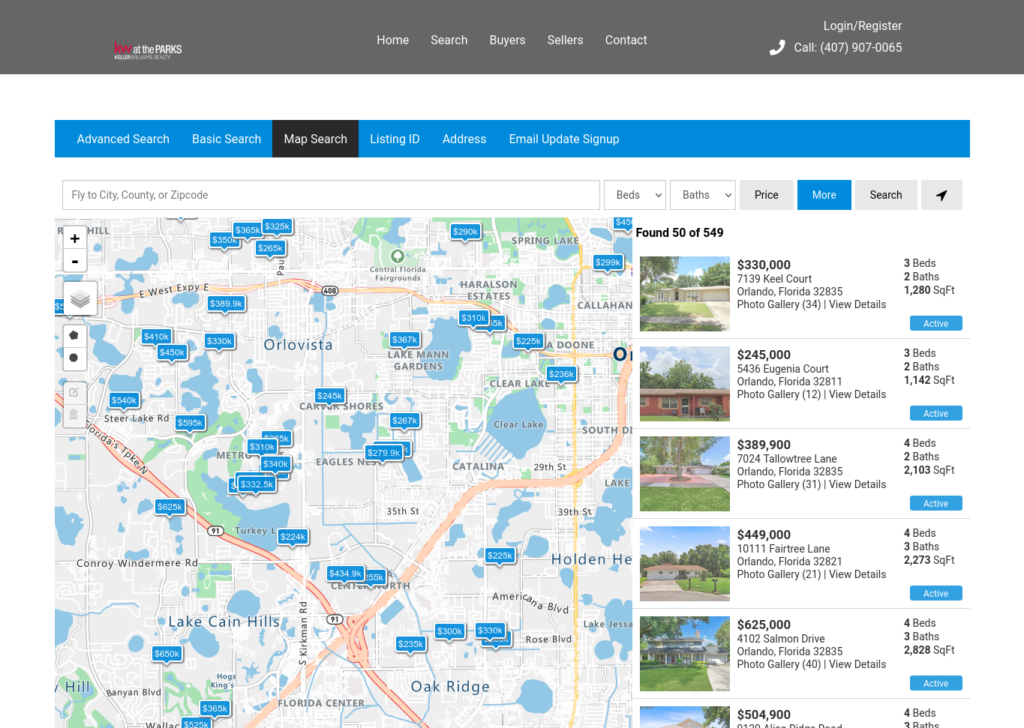
Task: Select the draw polygon tool
Action: coord(74,336)
